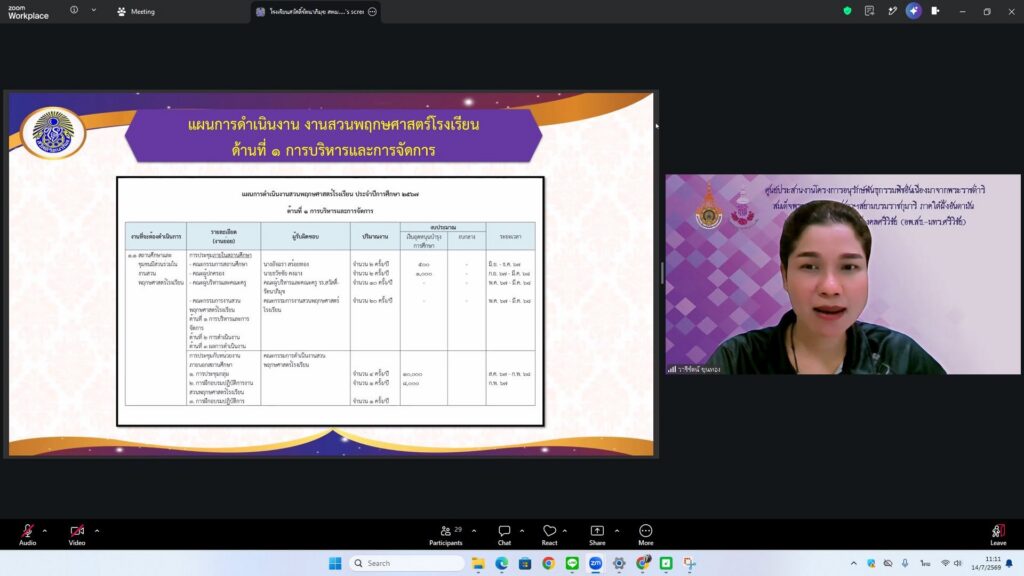Image resolution: width=1024 pixels, height=576 pixels.
Task: Leave the meeting
Action: (998, 534)
